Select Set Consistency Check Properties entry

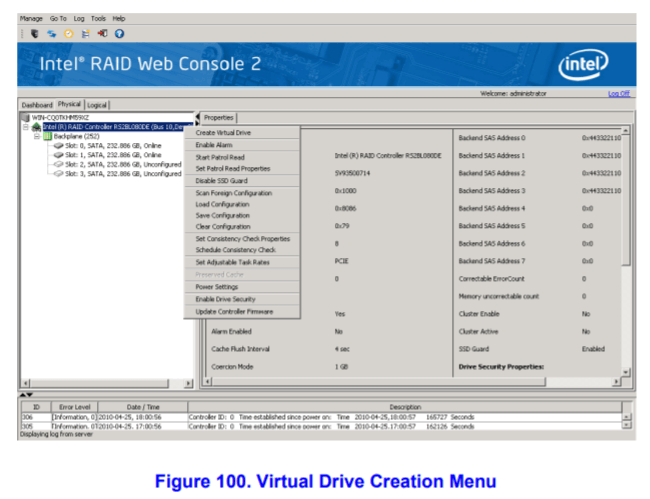[x=242, y=239]
